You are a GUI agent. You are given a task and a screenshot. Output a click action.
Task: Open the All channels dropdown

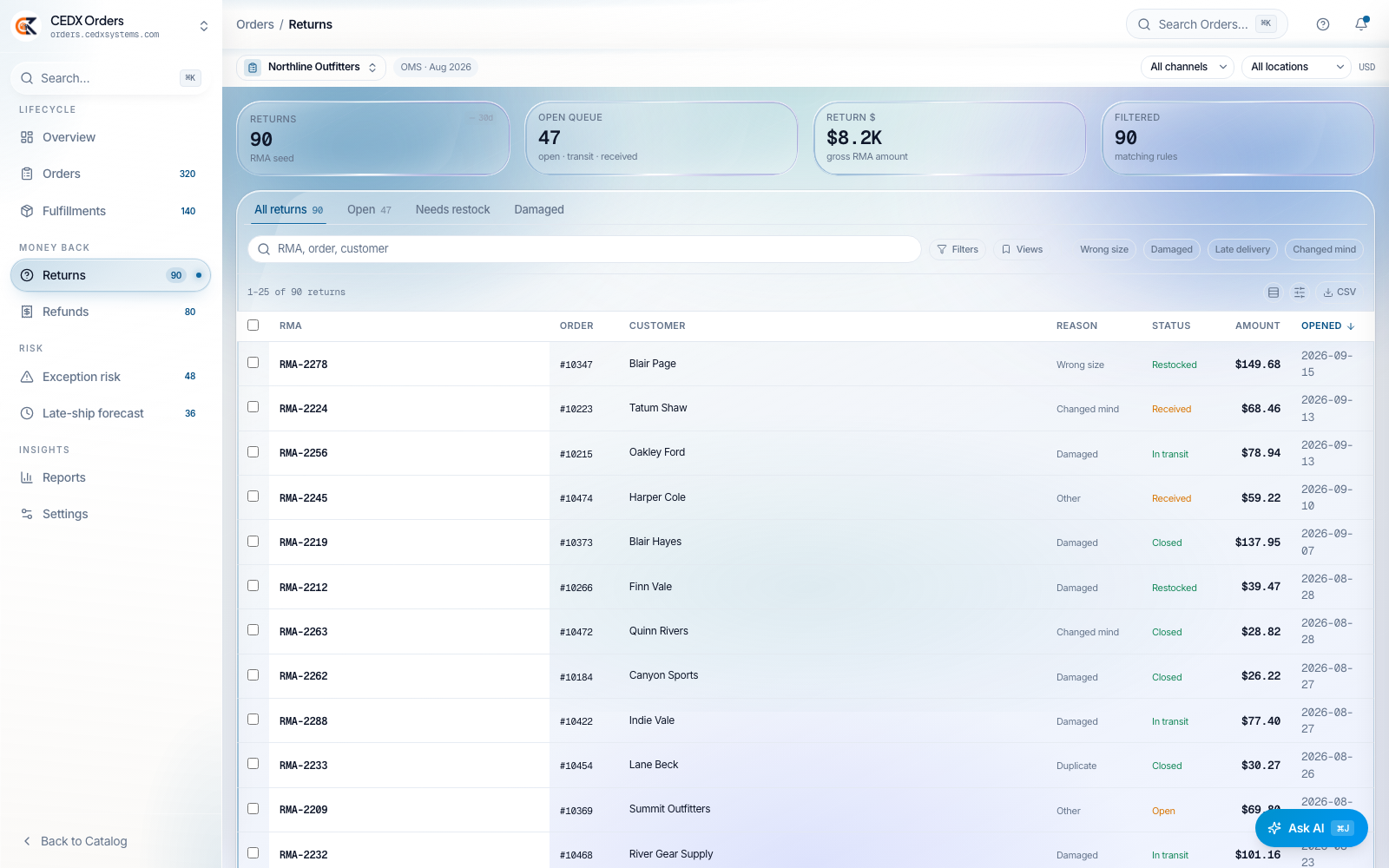1187,67
